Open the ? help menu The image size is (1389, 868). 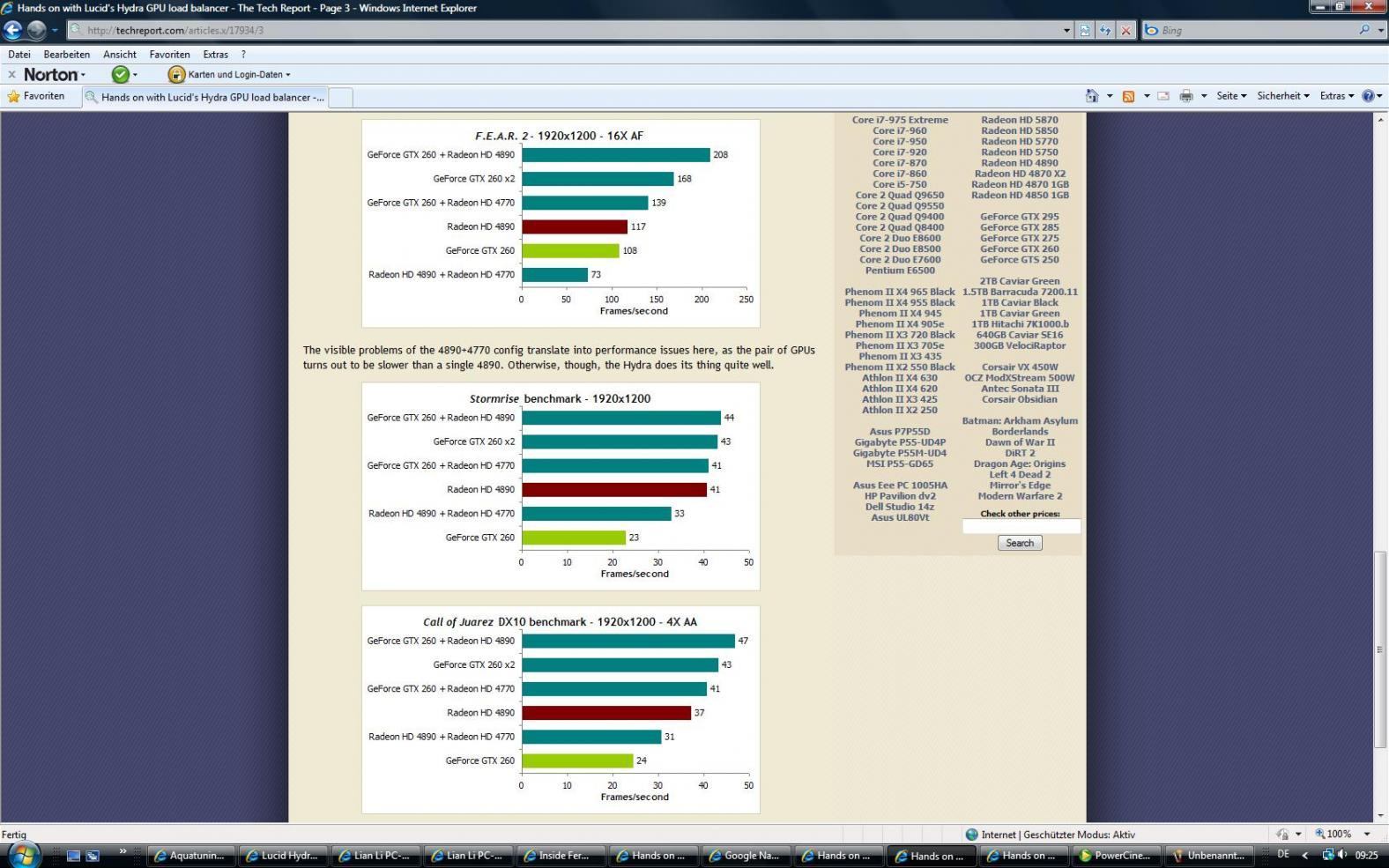coord(243,55)
